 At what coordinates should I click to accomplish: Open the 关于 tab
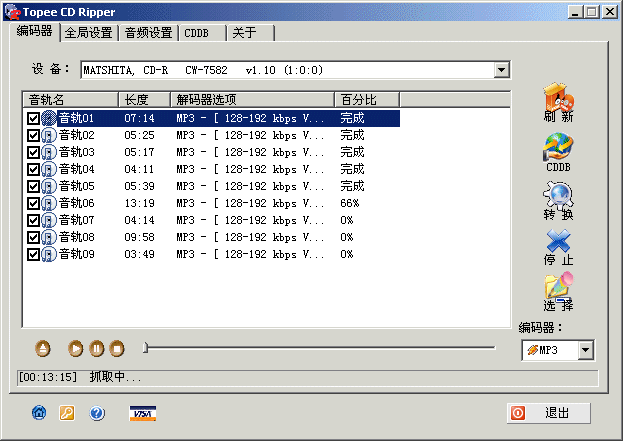(250, 33)
